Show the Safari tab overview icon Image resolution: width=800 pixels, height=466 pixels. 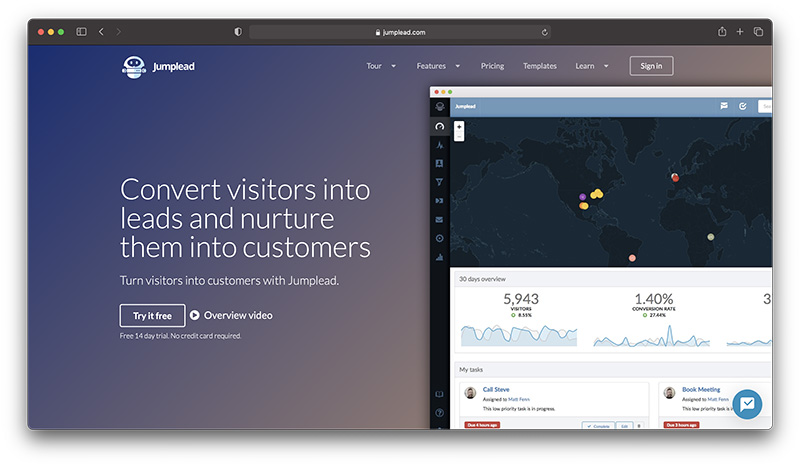pos(758,32)
